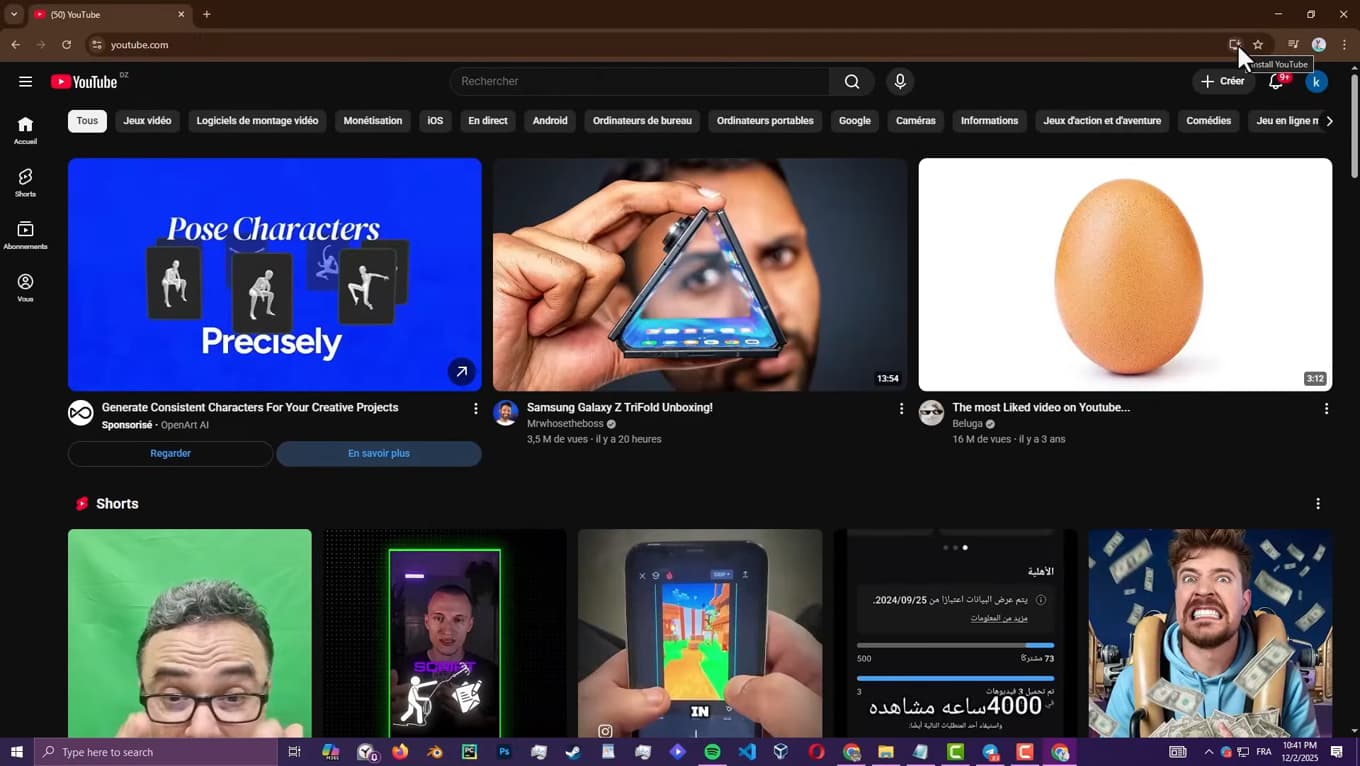Show hidden system tray icons

1208,752
